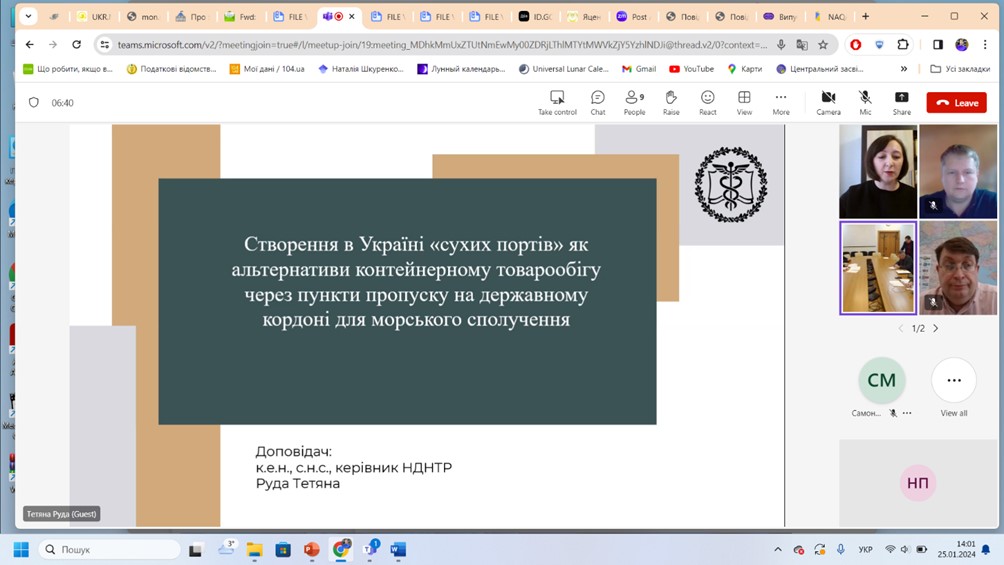Viewport: 1004px width, 565px height.
Task: Click the taskbar Пошук search box
Action: pos(109,550)
